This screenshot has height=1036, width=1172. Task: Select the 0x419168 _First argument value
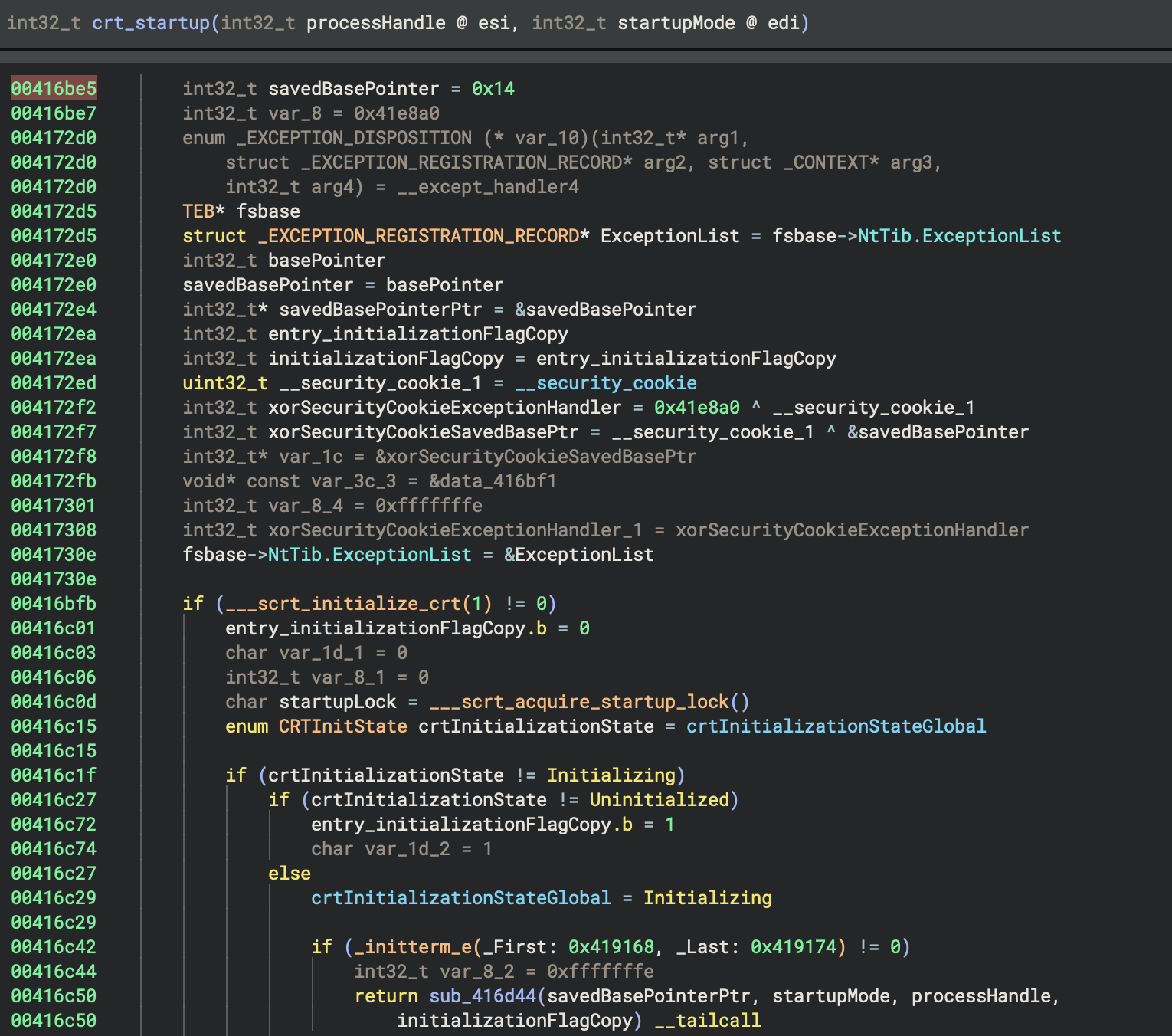point(611,947)
